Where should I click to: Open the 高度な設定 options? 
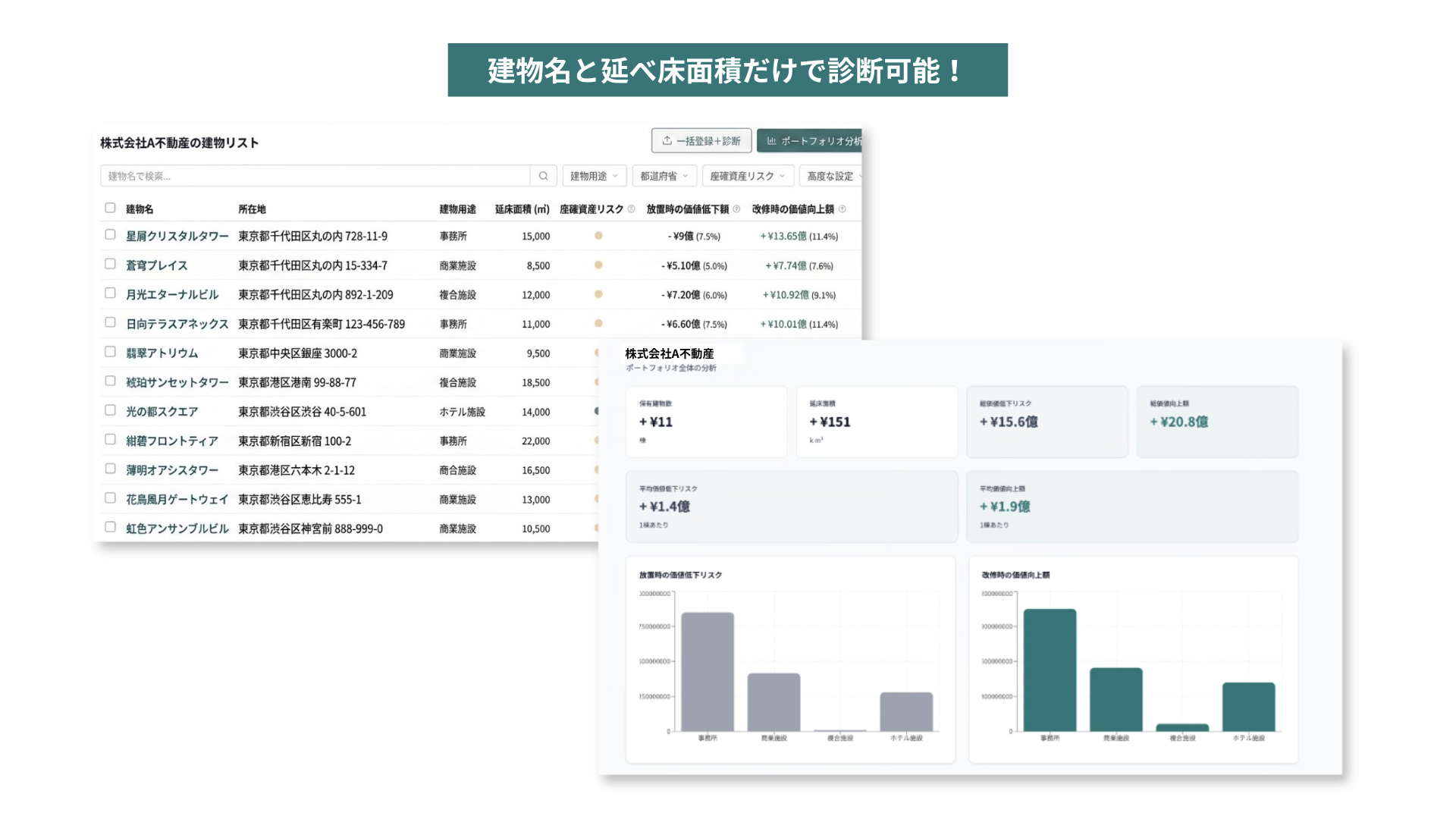[x=831, y=176]
